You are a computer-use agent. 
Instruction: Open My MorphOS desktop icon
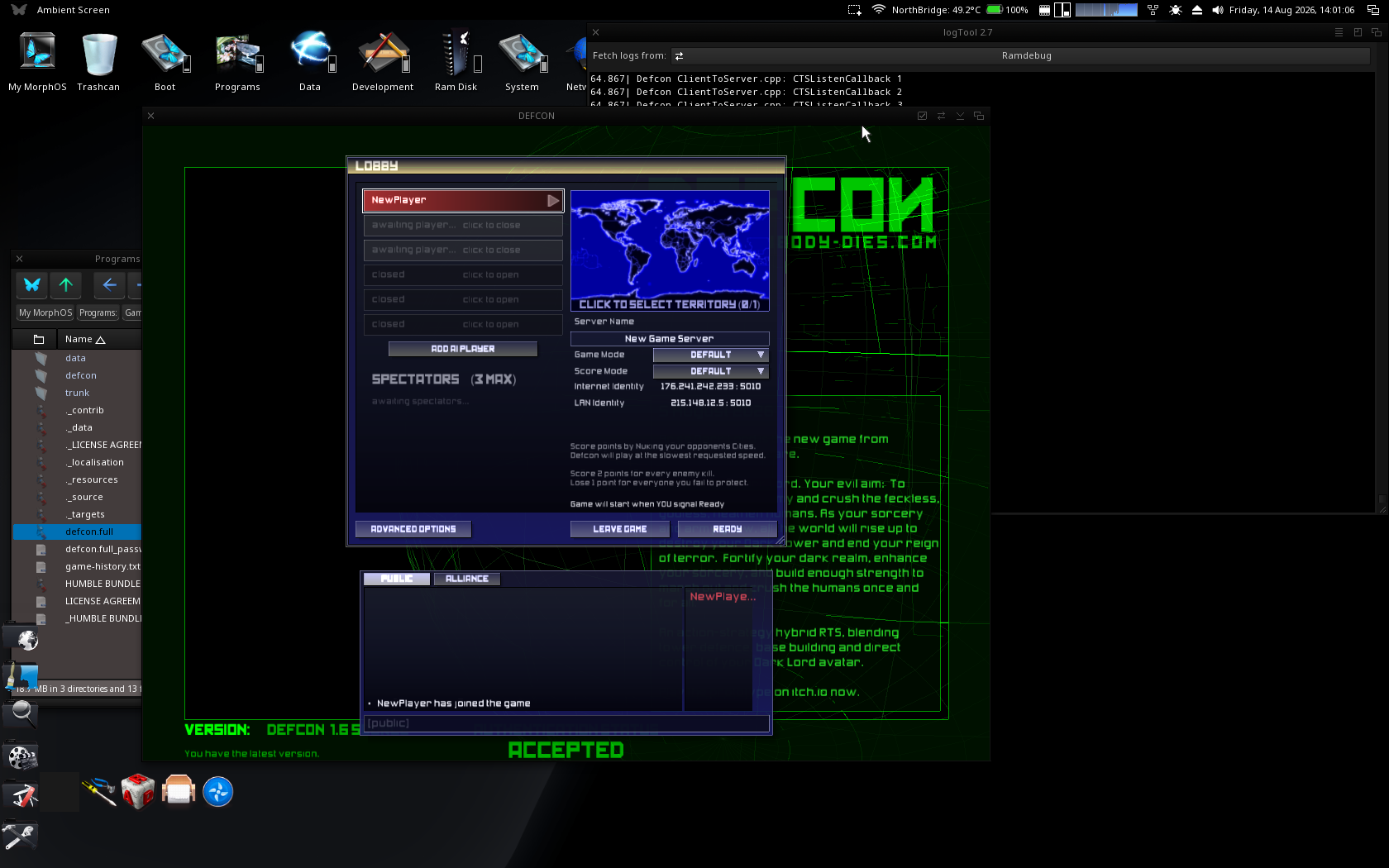click(x=37, y=62)
